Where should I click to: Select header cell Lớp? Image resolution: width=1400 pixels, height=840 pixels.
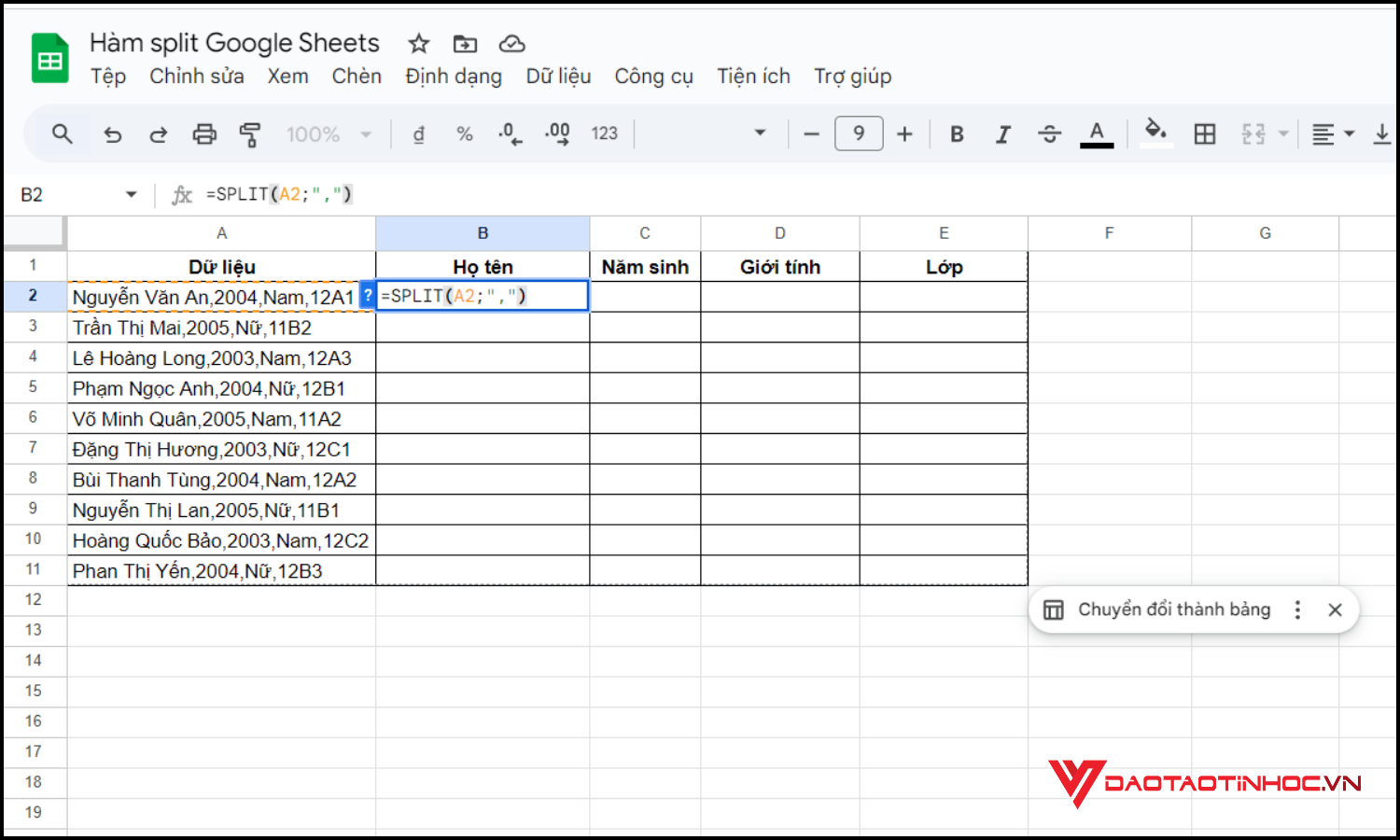tap(944, 267)
